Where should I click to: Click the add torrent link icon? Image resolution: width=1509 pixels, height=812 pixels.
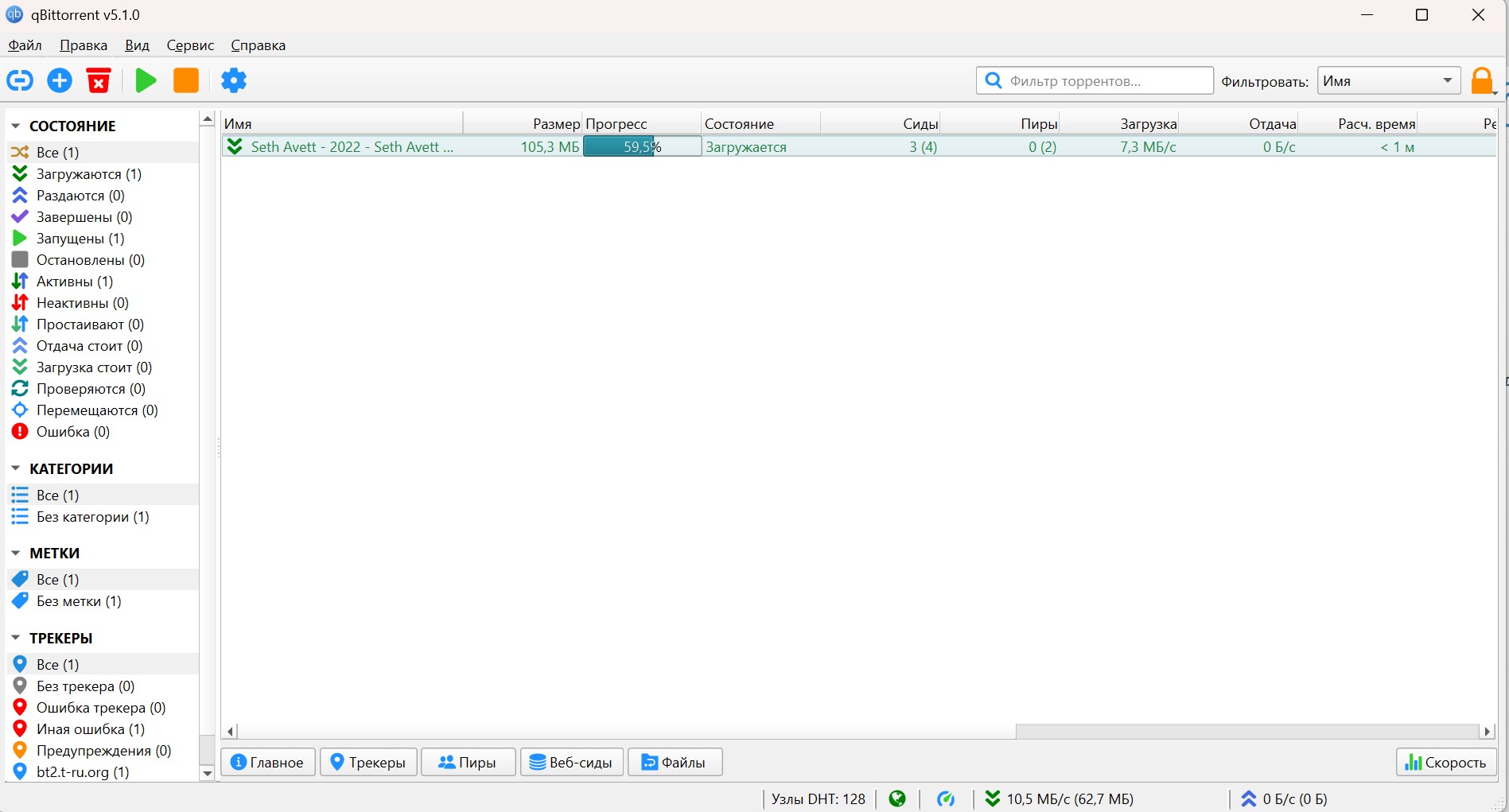[x=20, y=80]
